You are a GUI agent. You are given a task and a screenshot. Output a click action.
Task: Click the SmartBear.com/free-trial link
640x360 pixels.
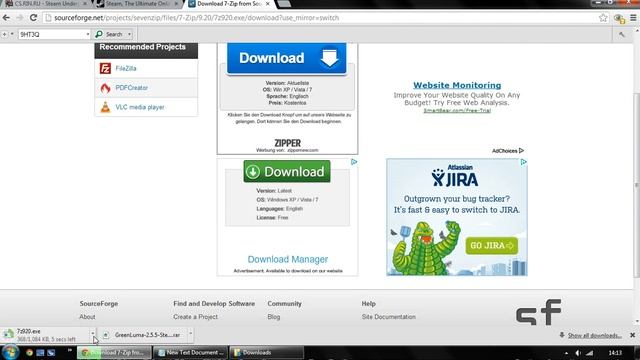[x=457, y=111]
